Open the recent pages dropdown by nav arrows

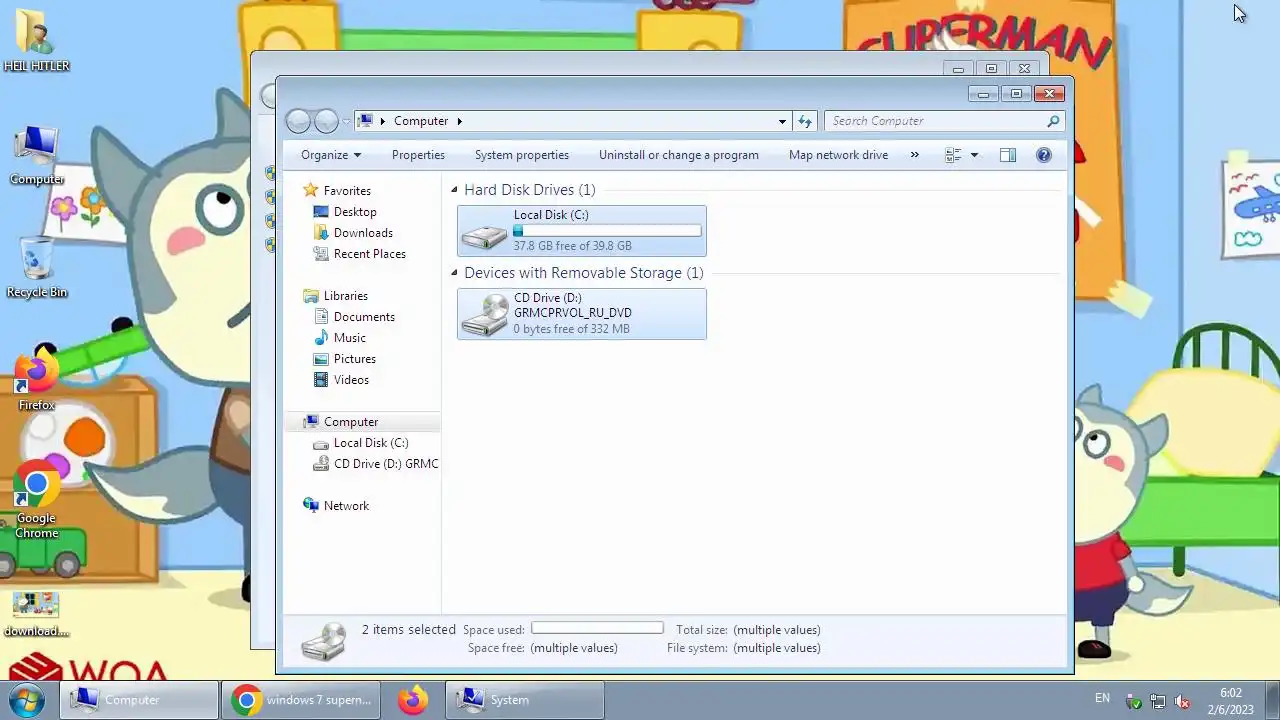346,121
